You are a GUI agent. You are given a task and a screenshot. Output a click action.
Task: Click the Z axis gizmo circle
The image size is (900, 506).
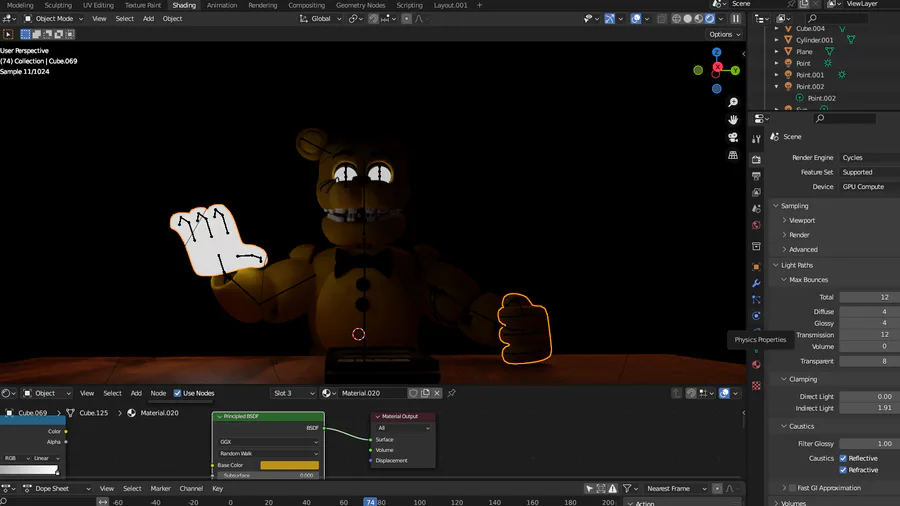716,52
